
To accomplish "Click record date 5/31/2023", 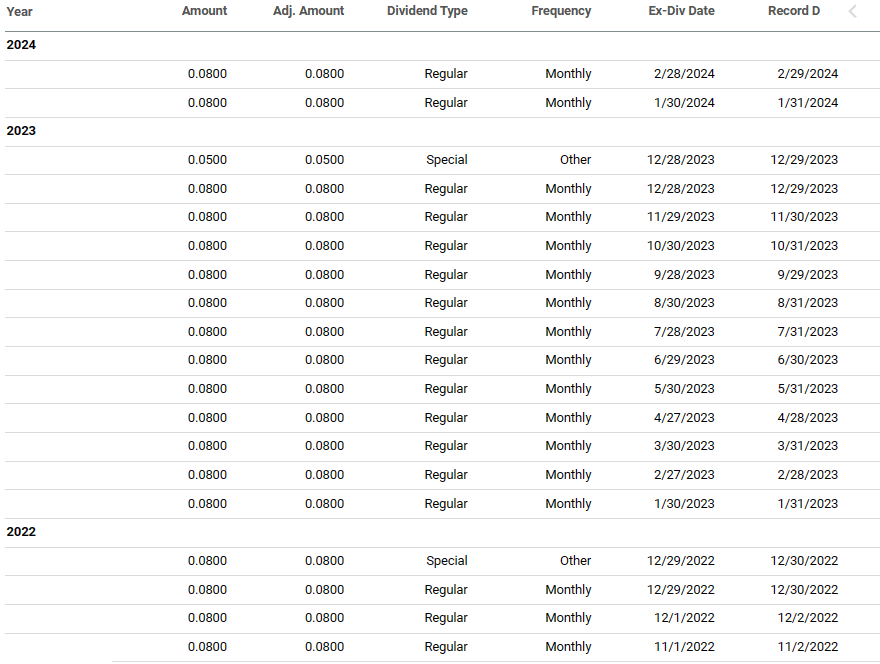I will (x=808, y=389).
